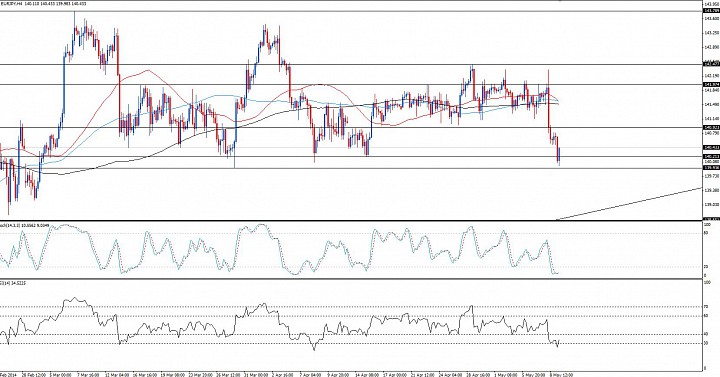This screenshot has width=720, height=377.
Task: Click the 141.490 price axis label
Action: (711, 104)
